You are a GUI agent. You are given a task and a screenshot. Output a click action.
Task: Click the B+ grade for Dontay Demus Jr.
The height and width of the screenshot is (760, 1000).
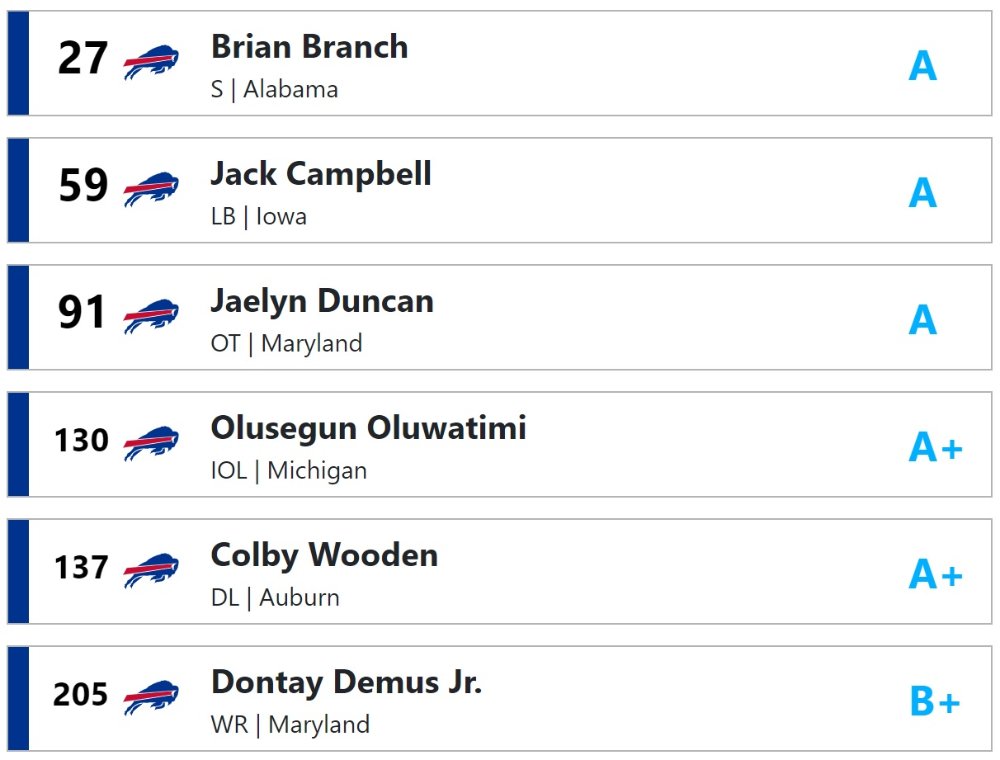(936, 701)
